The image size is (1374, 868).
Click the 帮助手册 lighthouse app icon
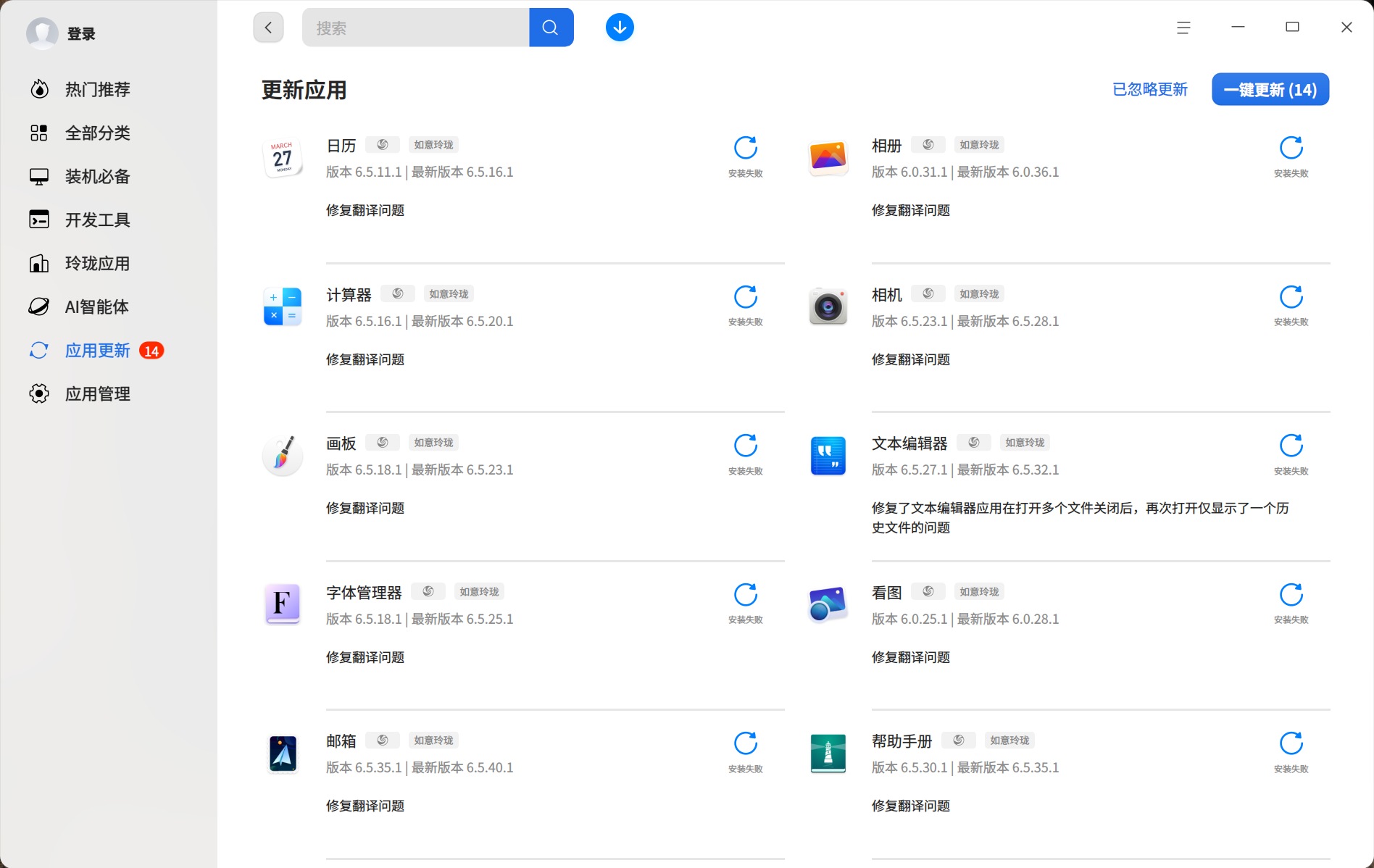[828, 754]
